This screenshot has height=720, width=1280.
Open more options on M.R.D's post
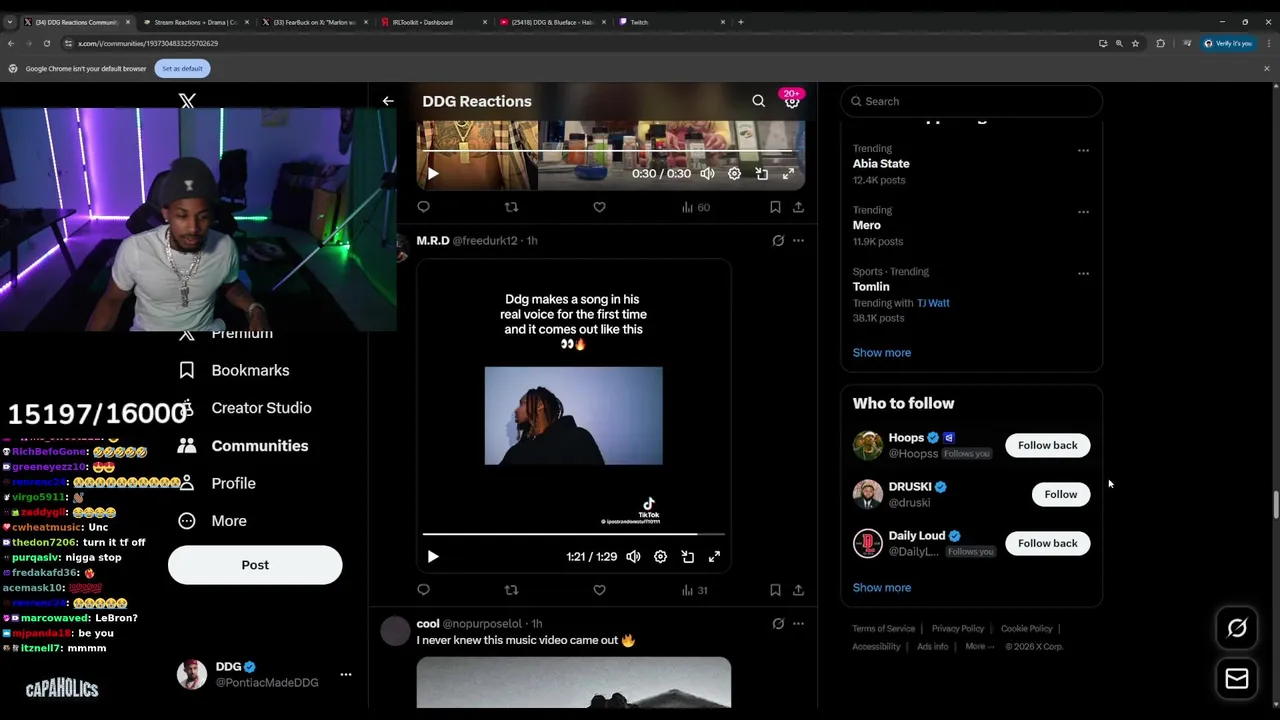798,240
